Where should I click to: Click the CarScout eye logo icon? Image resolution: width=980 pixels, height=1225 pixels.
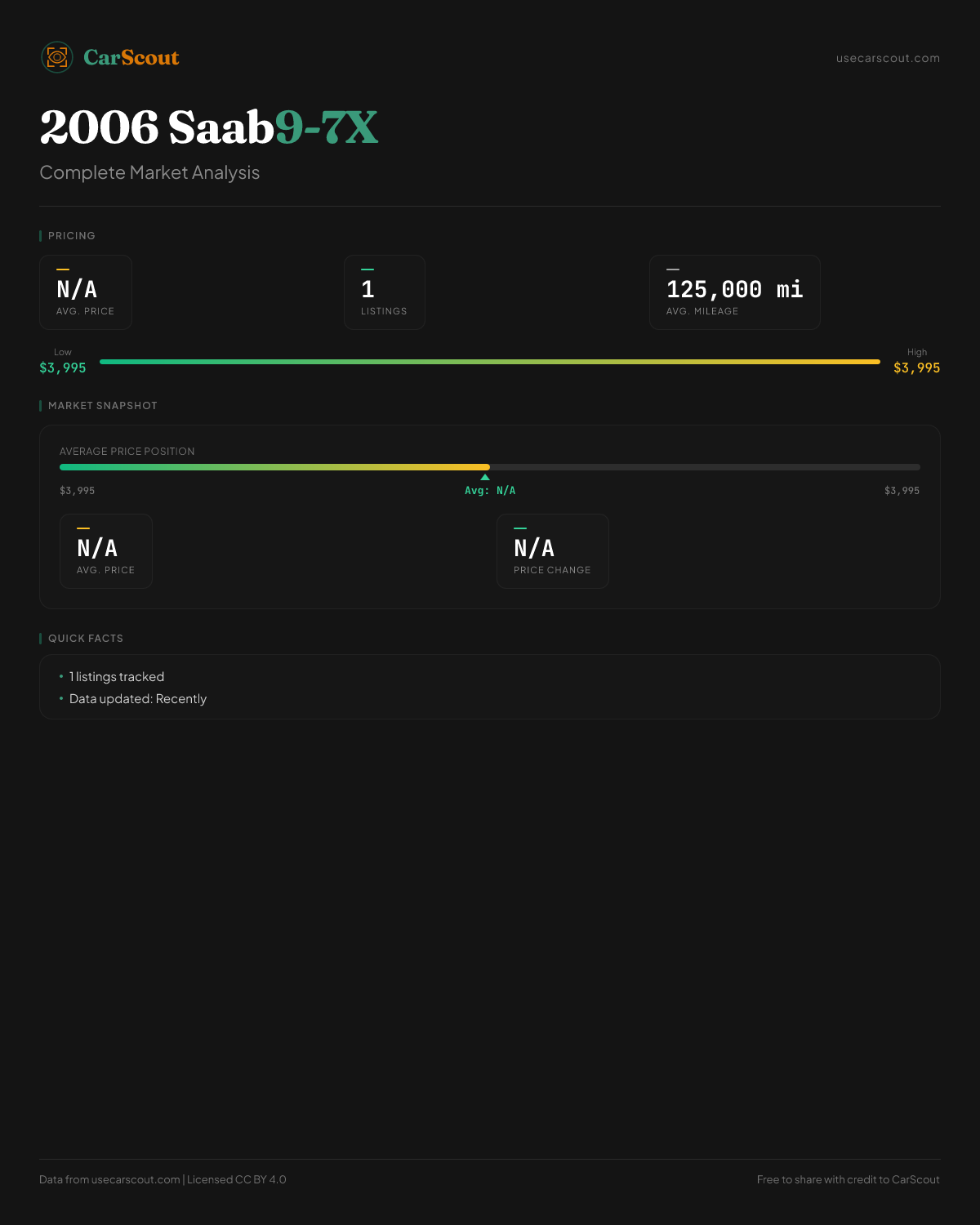(57, 57)
